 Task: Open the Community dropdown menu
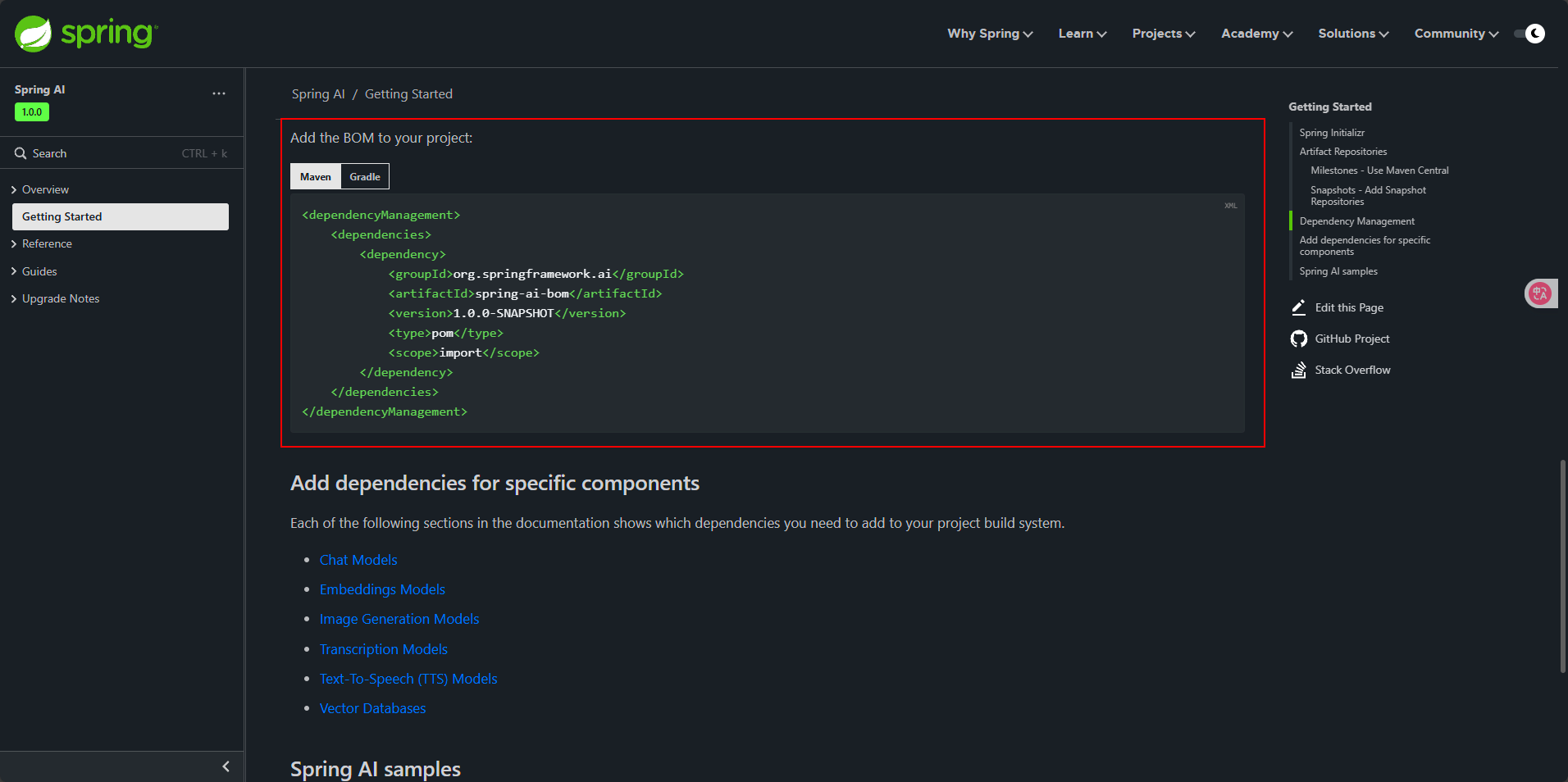click(1456, 34)
